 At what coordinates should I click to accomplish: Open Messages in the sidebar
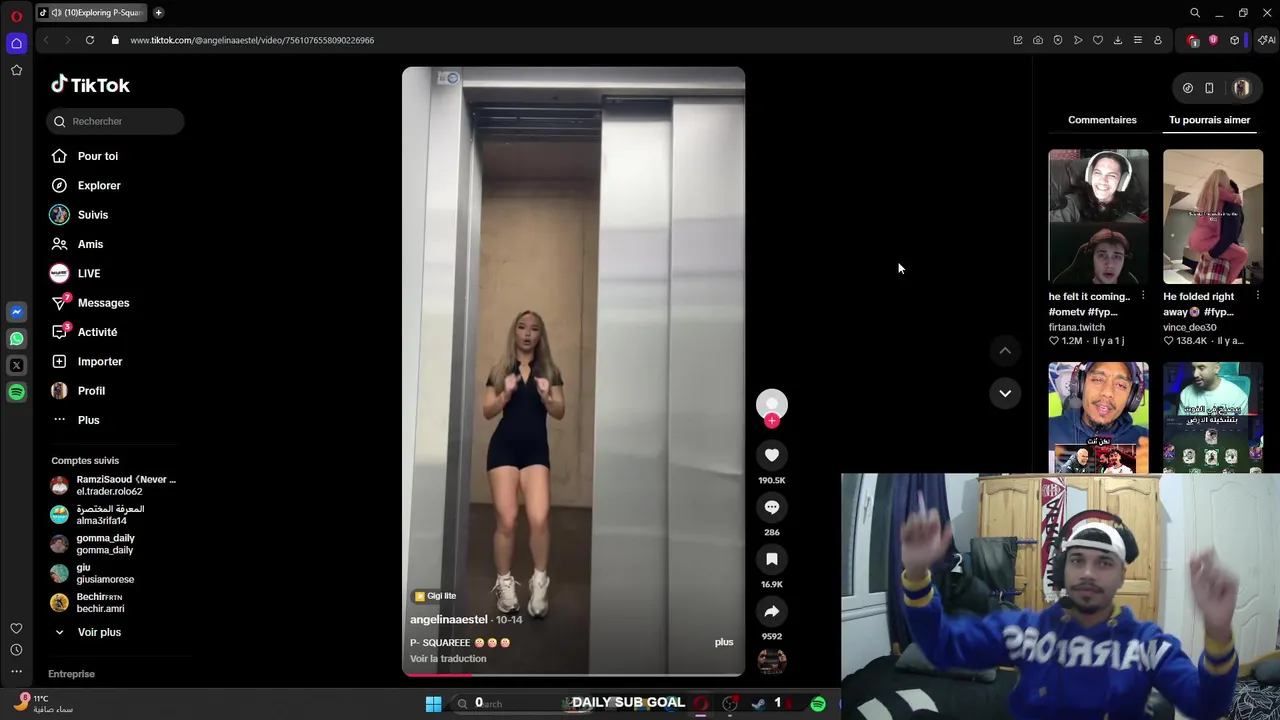click(103, 303)
